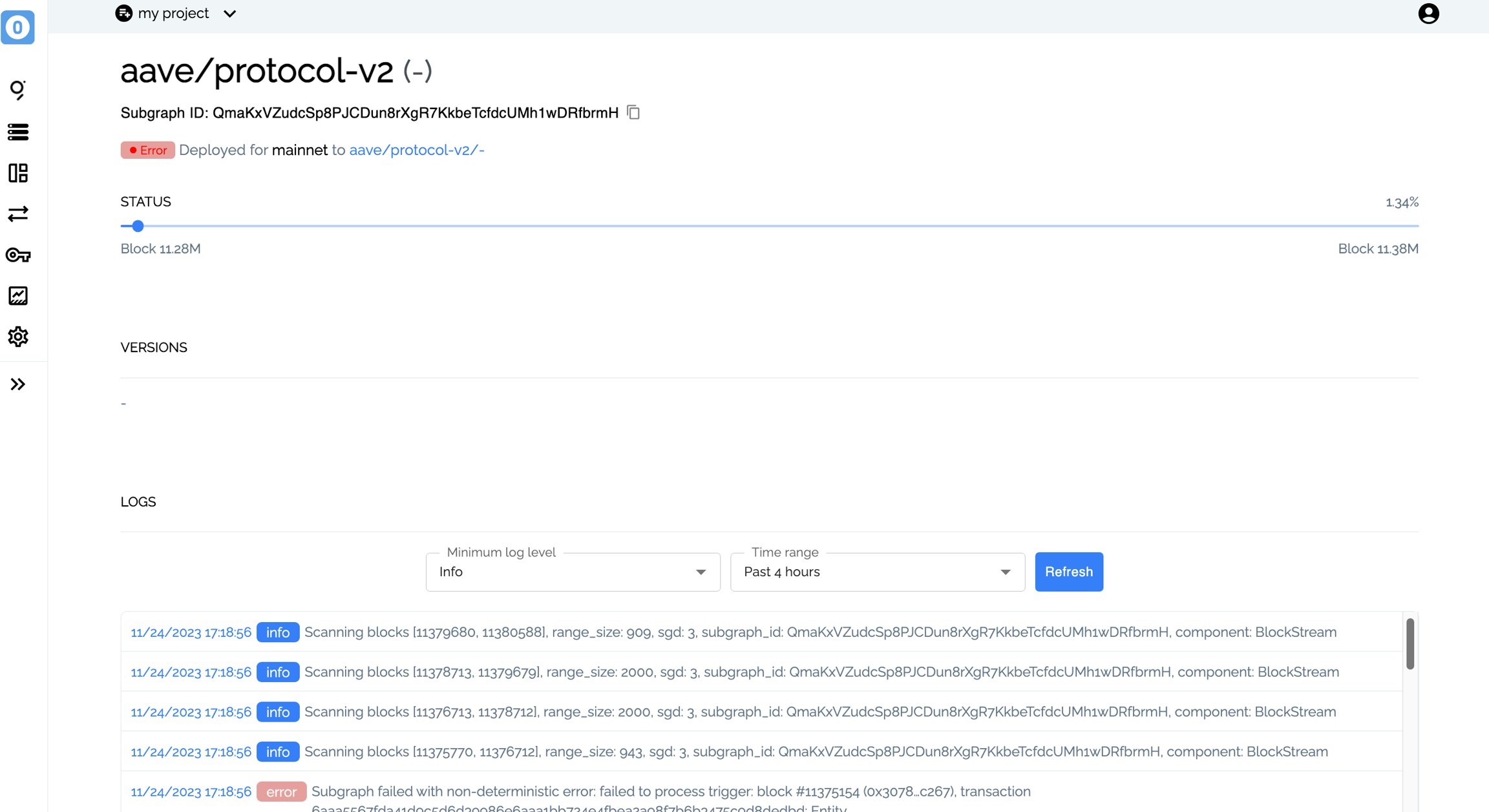Open the dashboard layout sidebar icon
1489x812 pixels.
[x=17, y=172]
